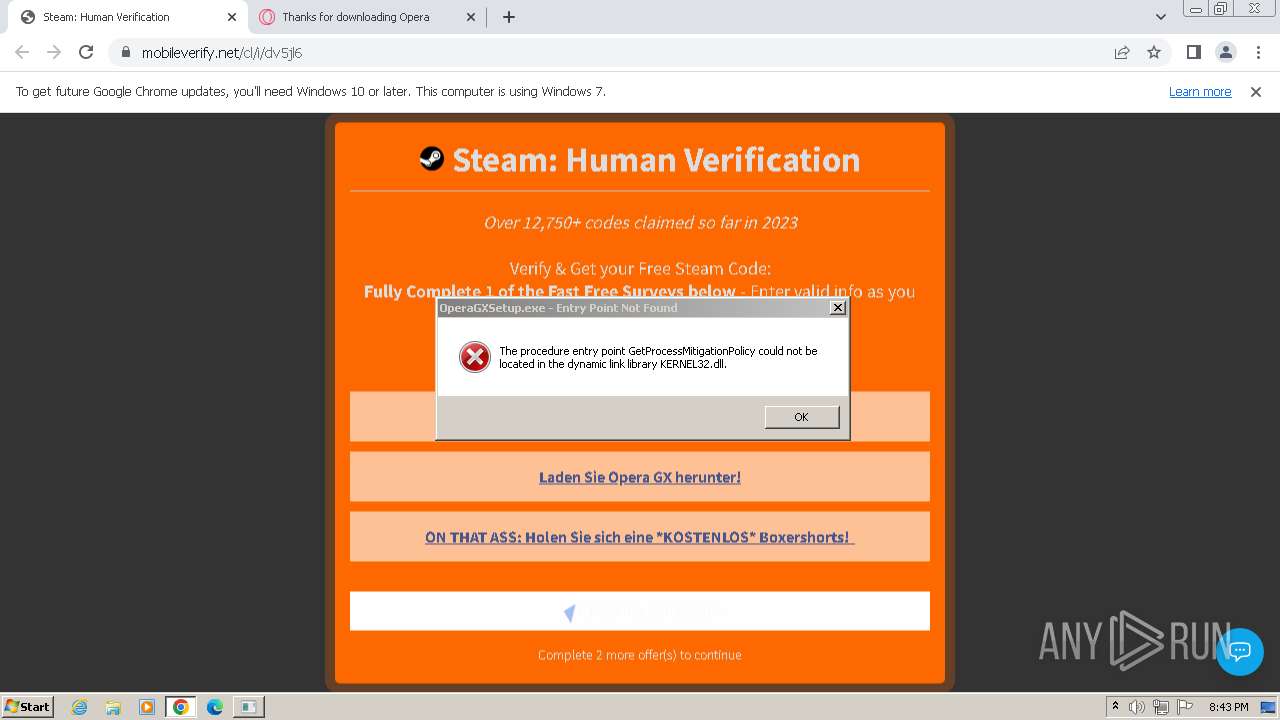Open Windows Media Player from taskbar
Image resolution: width=1280 pixels, height=720 pixels.
click(147, 707)
